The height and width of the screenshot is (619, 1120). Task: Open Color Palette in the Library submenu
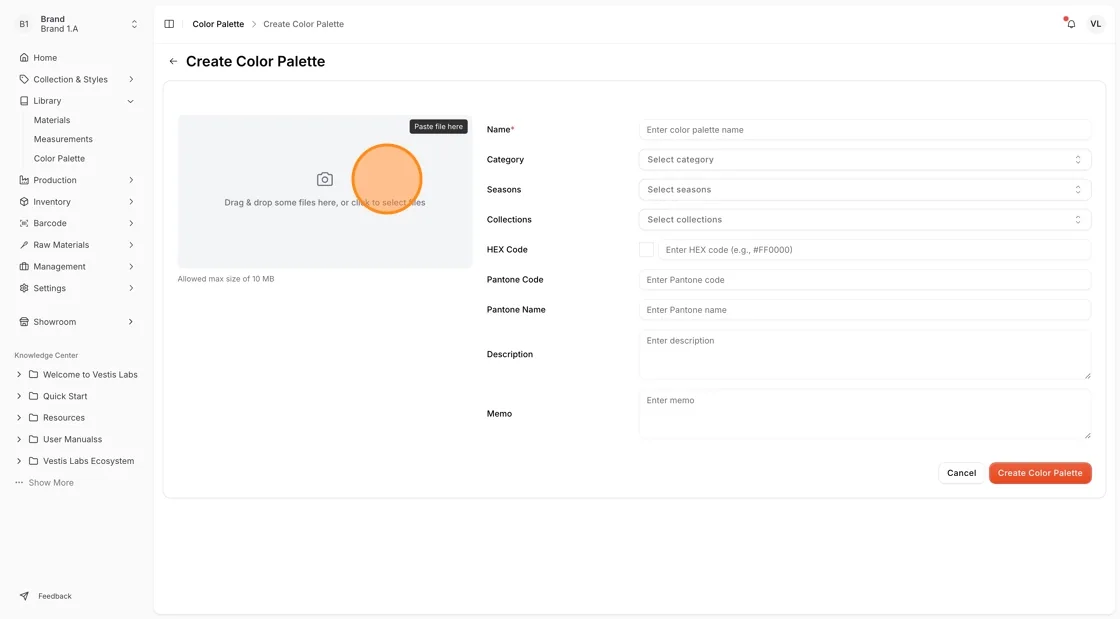point(59,158)
